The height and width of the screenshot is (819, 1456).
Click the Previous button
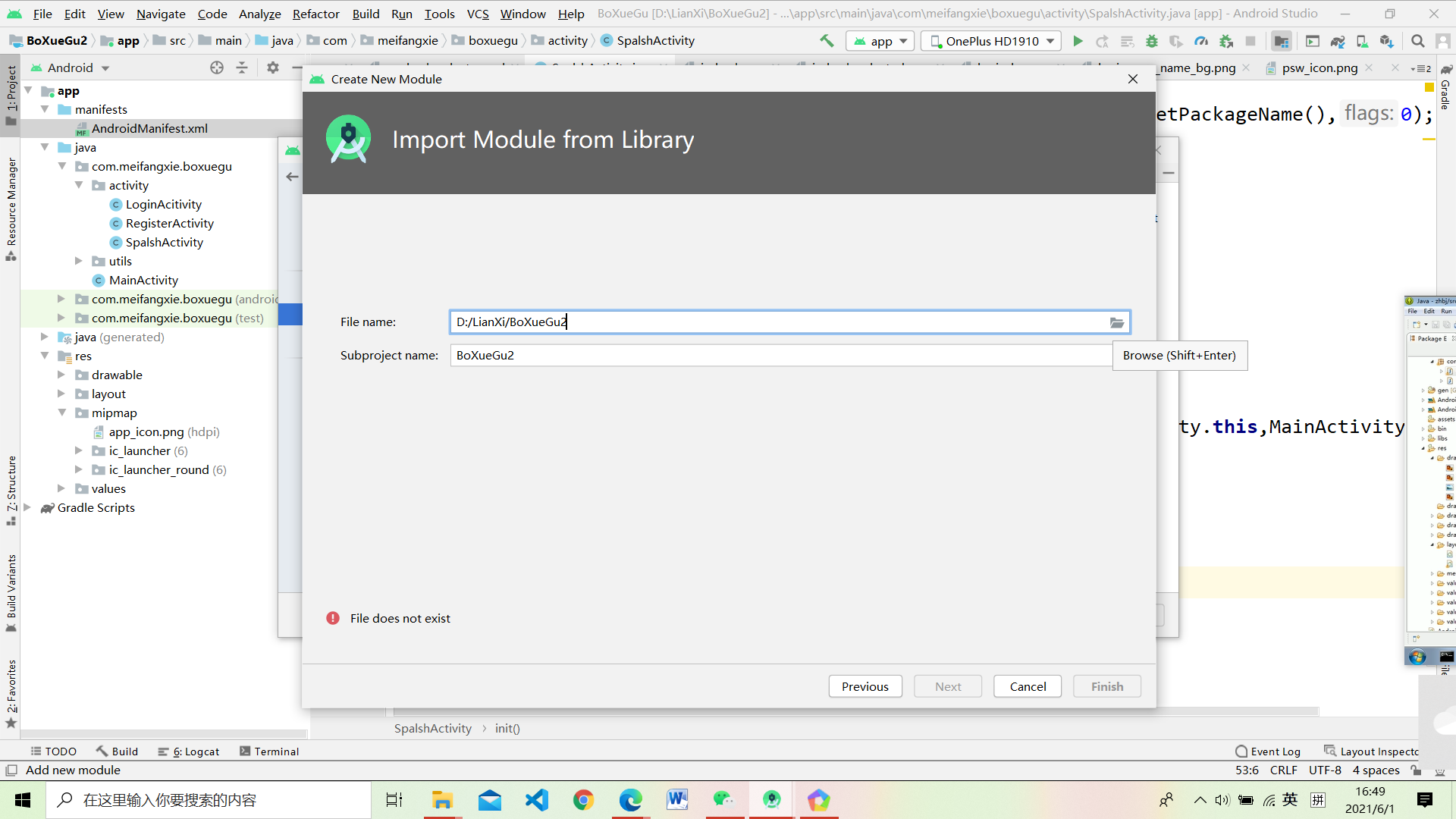[864, 686]
